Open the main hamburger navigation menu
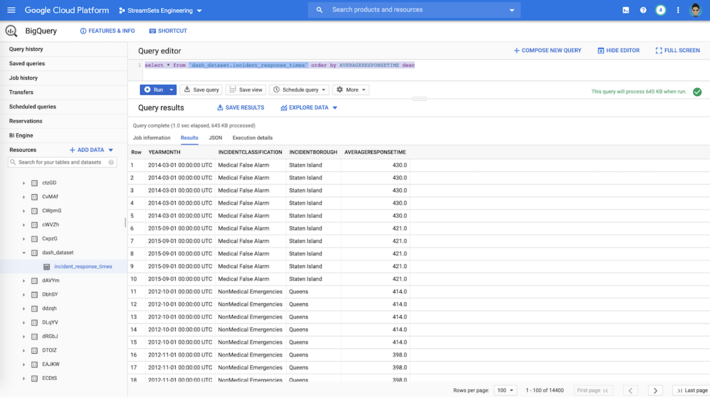 11,10
